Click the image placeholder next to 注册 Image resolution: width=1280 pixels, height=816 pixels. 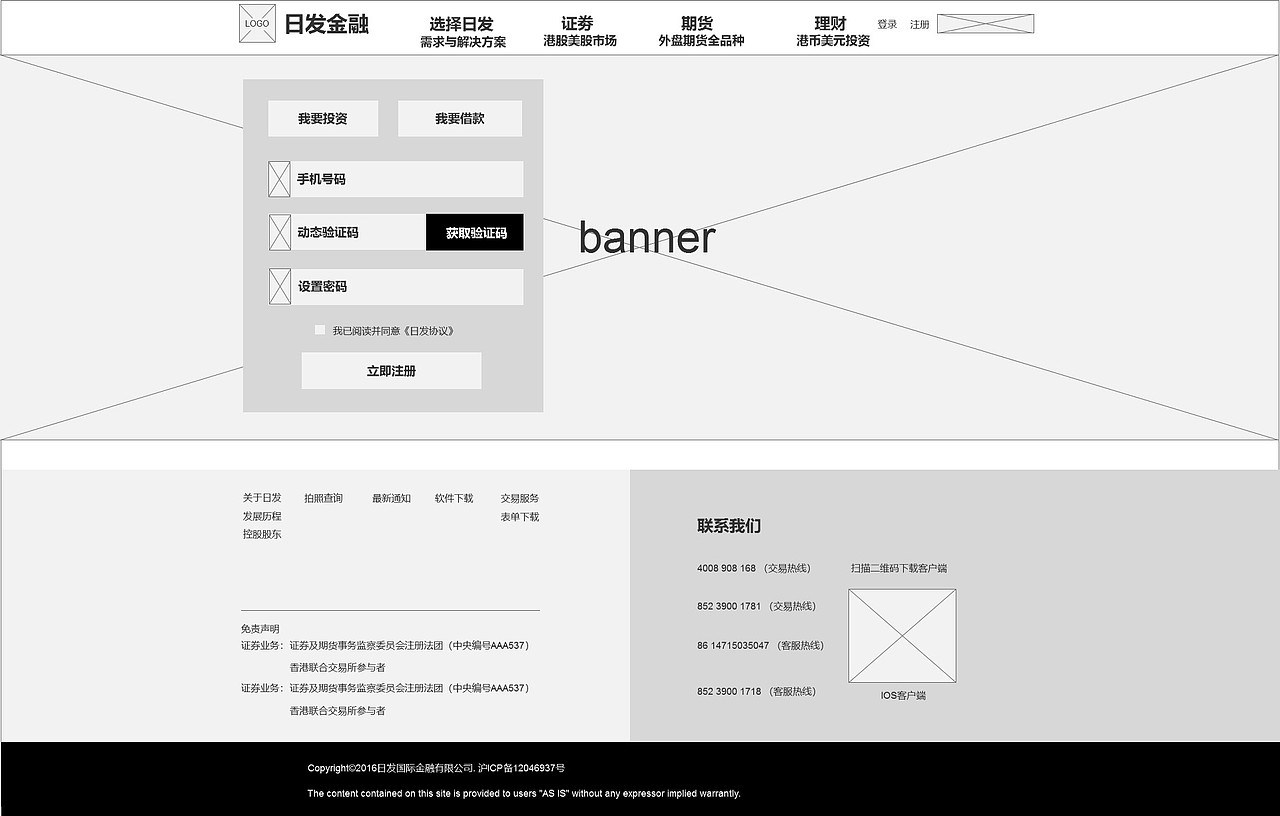[986, 23]
